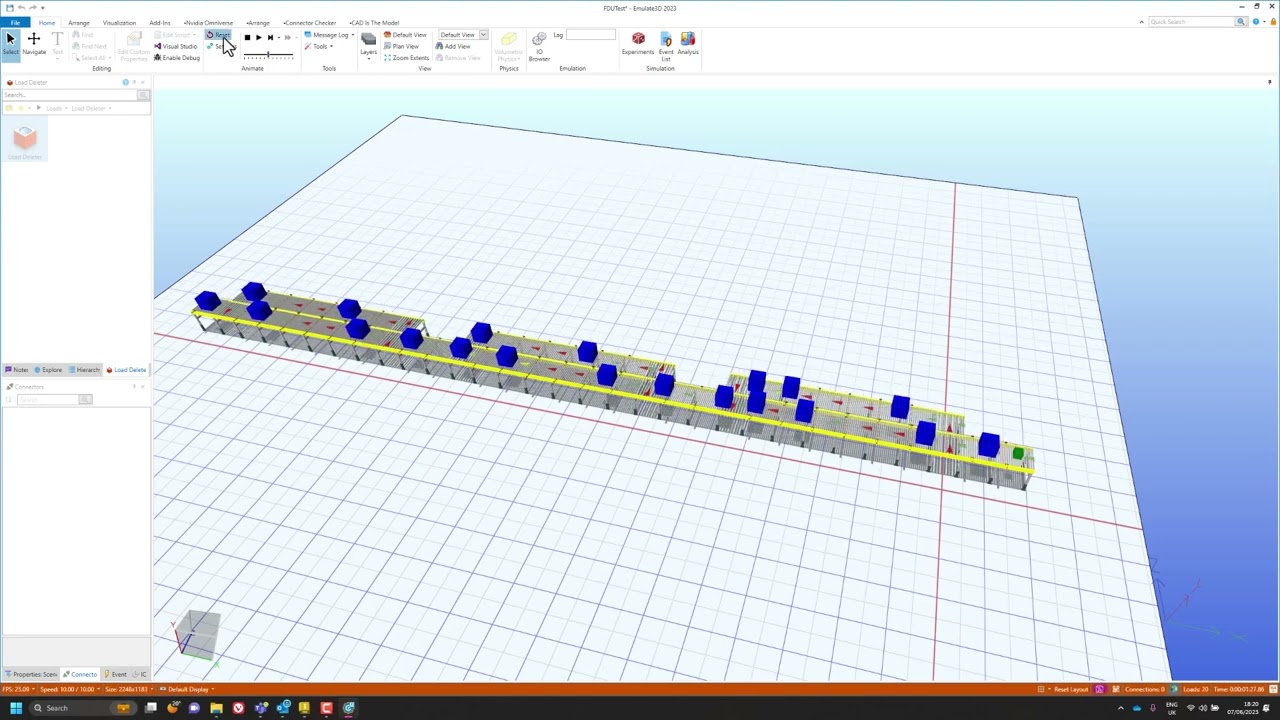Click the view orientation cube
The width and height of the screenshot is (1280, 720).
pyautogui.click(x=198, y=634)
